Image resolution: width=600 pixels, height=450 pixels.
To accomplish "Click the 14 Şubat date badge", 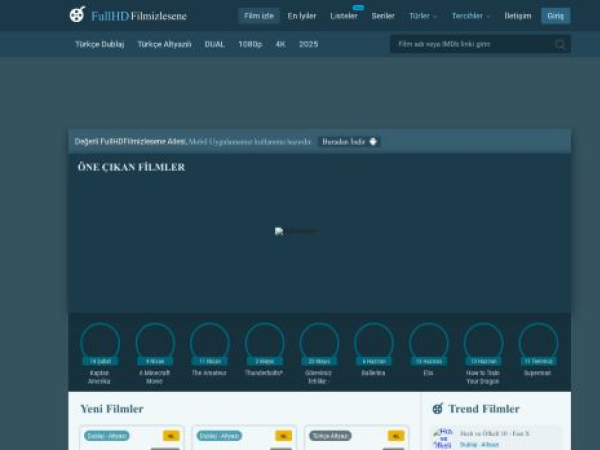I will [100, 361].
